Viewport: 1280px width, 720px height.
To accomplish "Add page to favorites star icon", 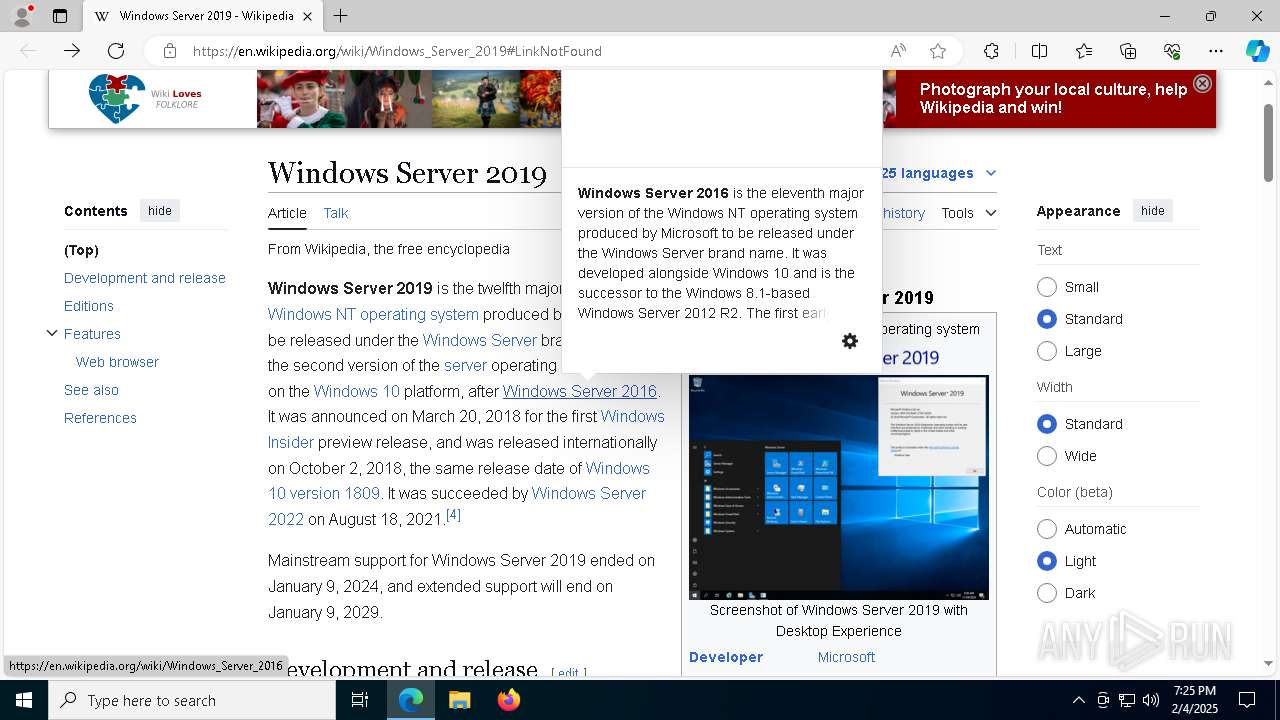I will point(938,51).
